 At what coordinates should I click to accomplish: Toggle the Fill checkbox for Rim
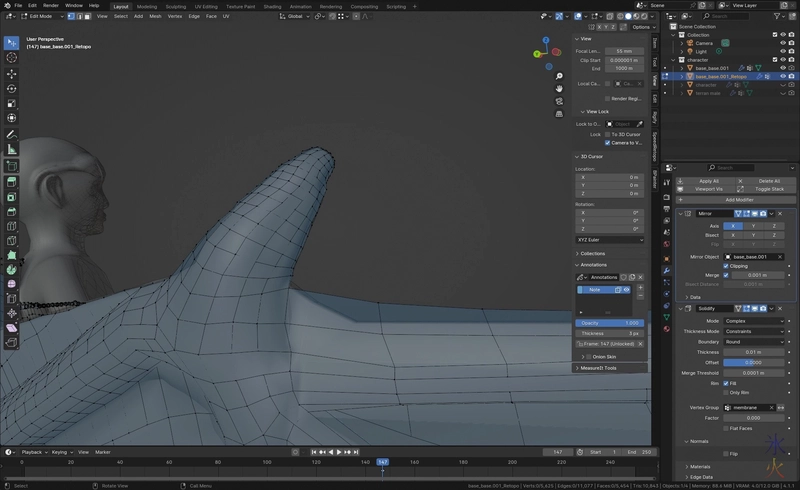click(x=727, y=382)
